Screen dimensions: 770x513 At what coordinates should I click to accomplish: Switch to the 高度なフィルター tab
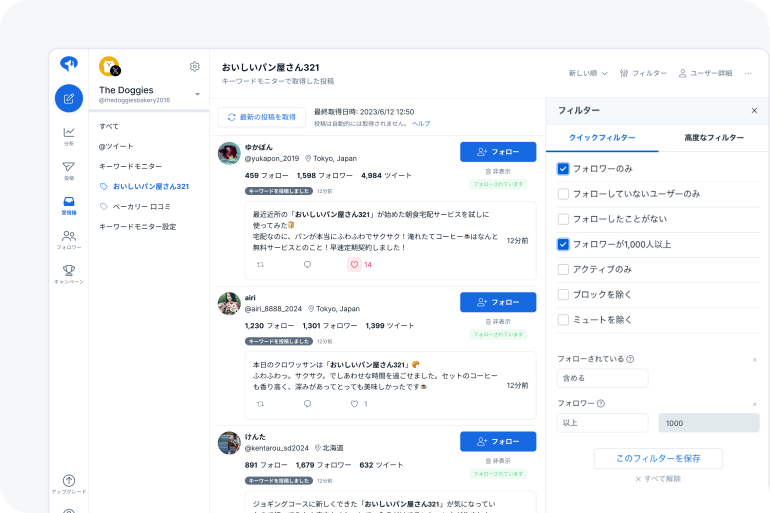(714, 137)
